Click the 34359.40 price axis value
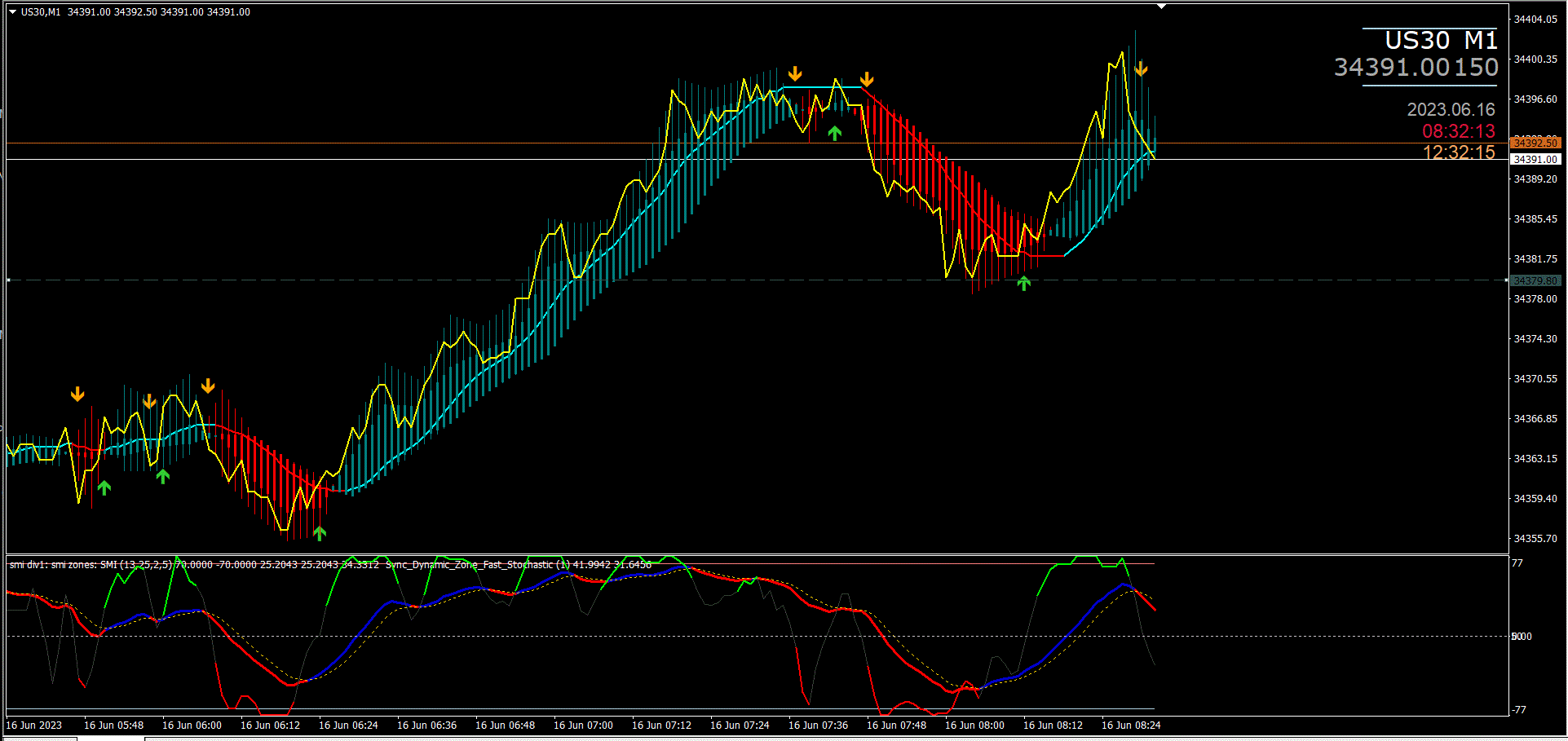1568x741 pixels. click(1535, 499)
